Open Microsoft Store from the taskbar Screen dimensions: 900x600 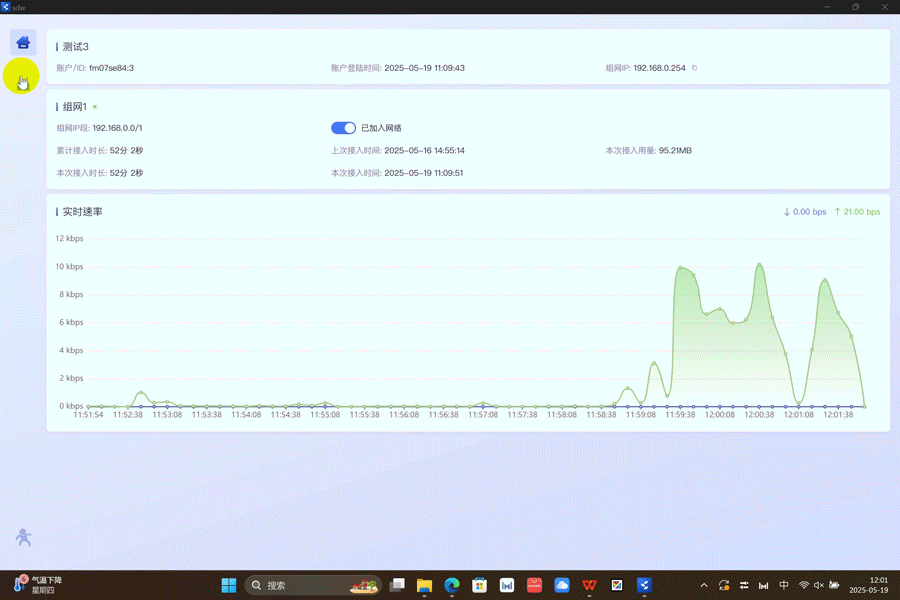pos(480,585)
